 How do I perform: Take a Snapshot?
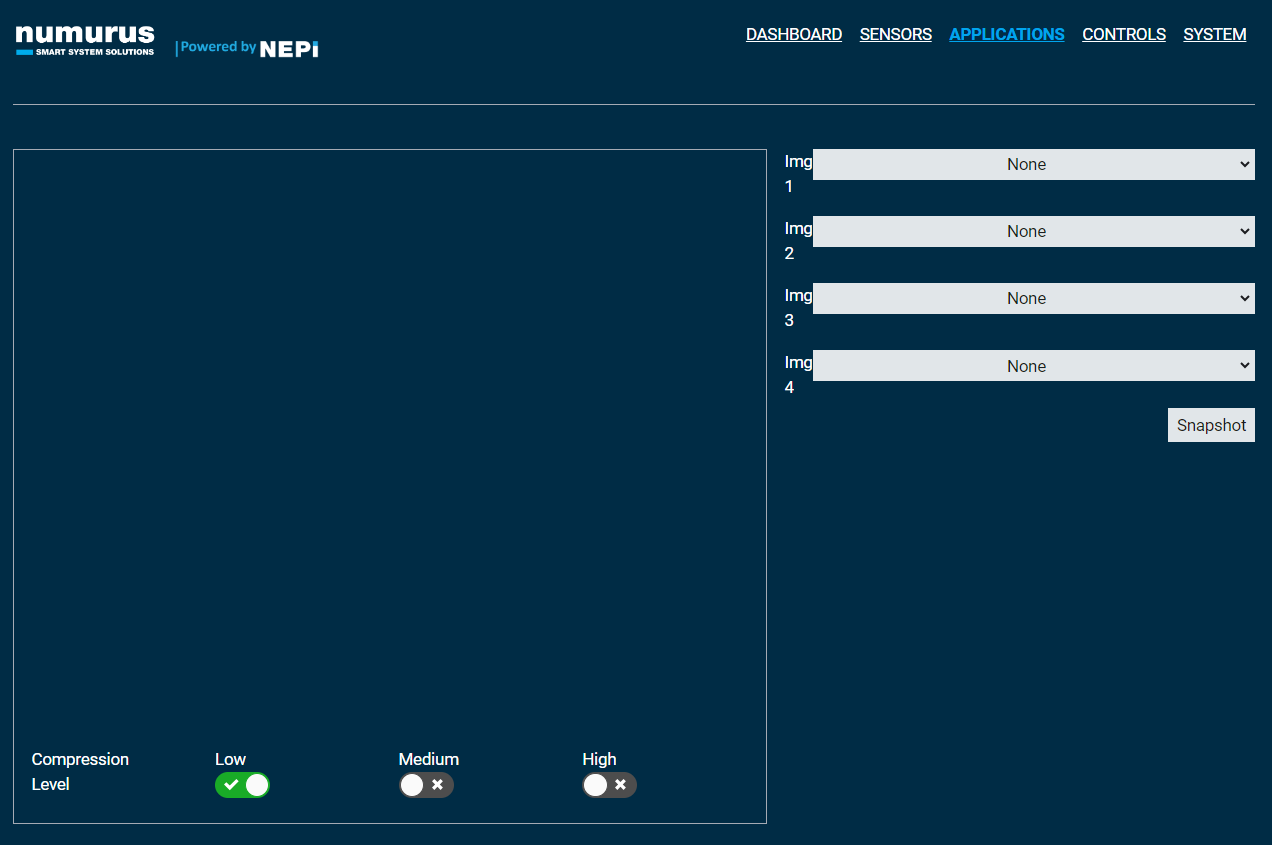[1211, 424]
